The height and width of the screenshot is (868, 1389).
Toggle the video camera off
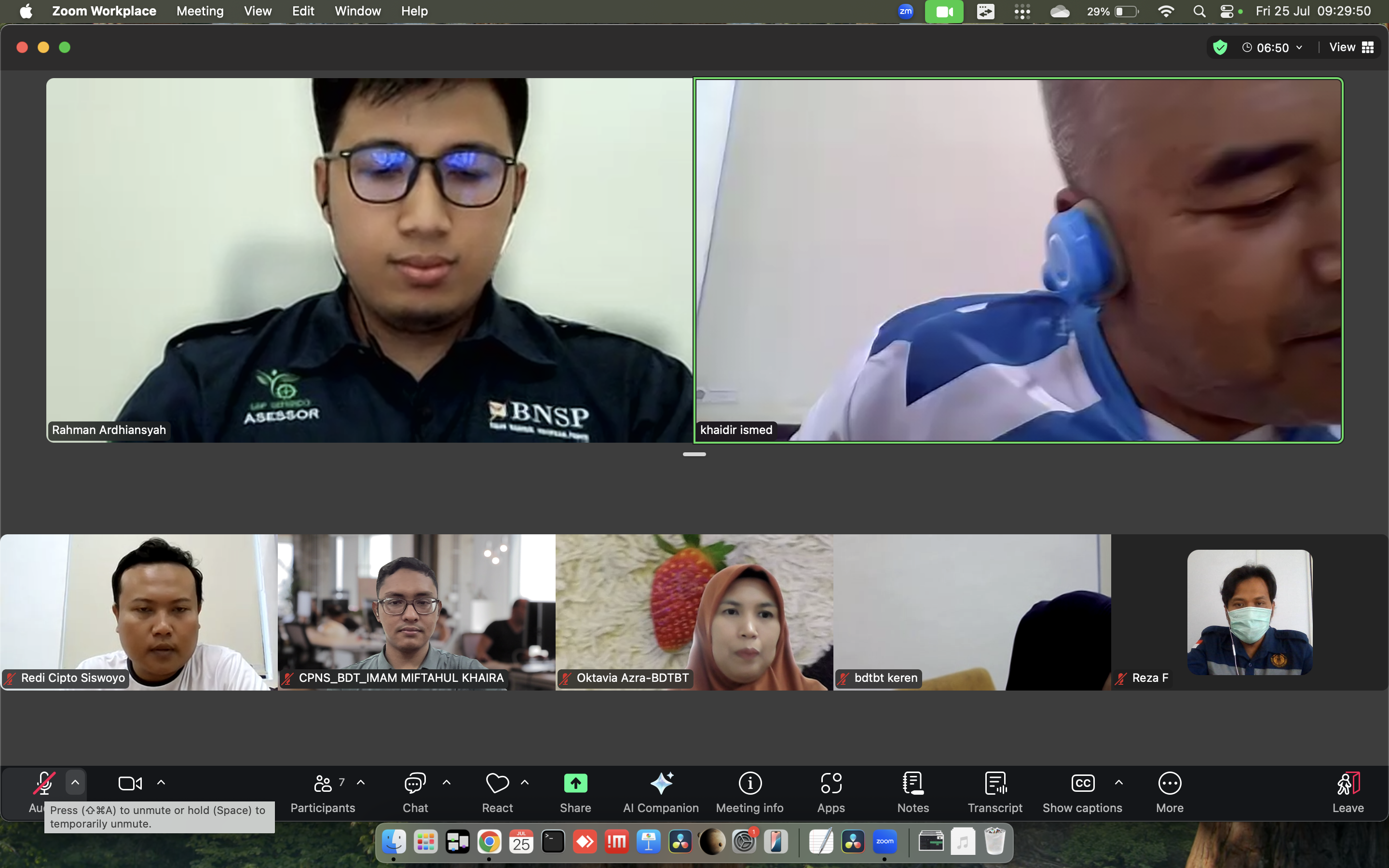pyautogui.click(x=130, y=784)
